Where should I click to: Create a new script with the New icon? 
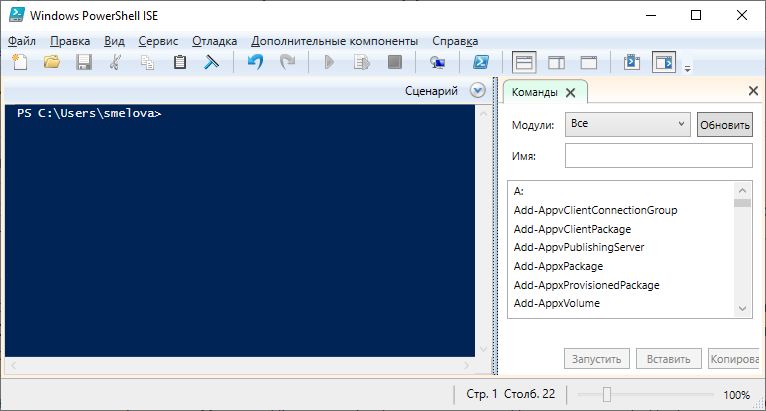20,63
